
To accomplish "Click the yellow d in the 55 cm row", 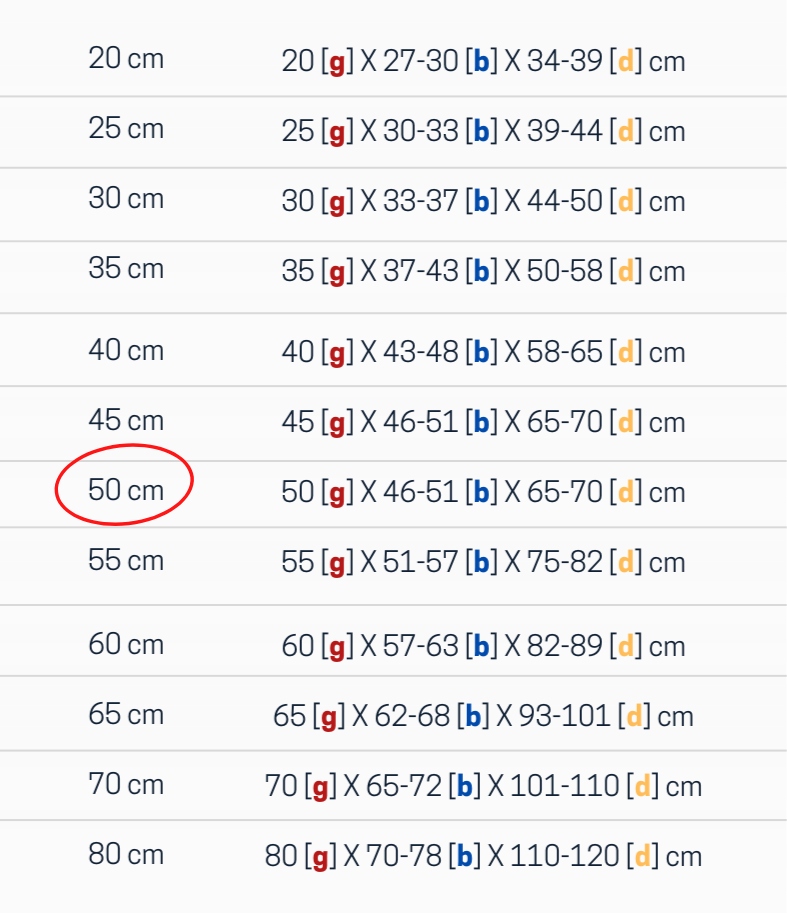I will (626, 563).
